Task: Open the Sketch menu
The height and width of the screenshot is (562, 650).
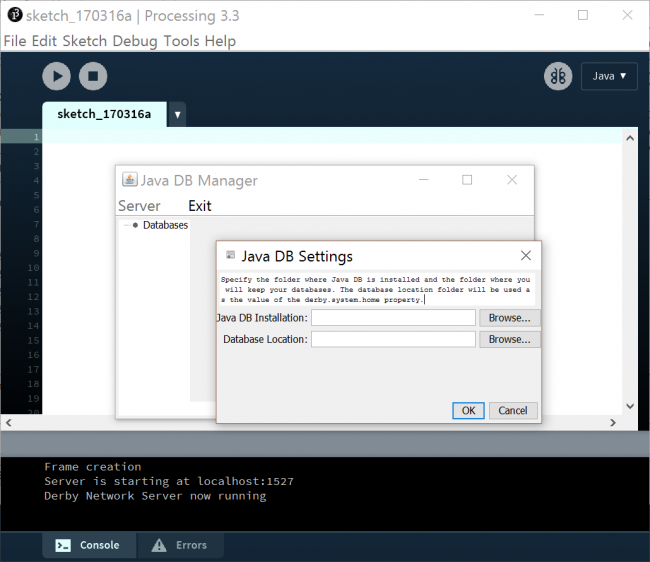Action: 85,41
